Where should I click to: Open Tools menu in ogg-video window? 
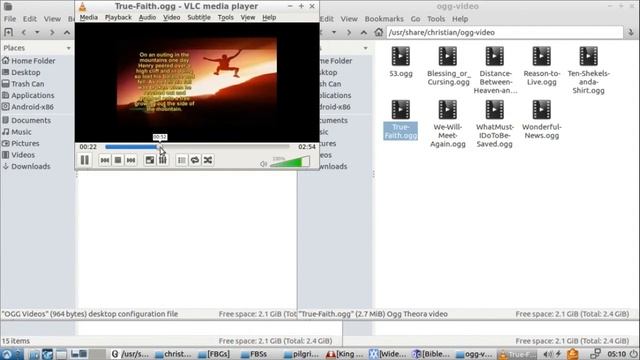[x=436, y=19]
